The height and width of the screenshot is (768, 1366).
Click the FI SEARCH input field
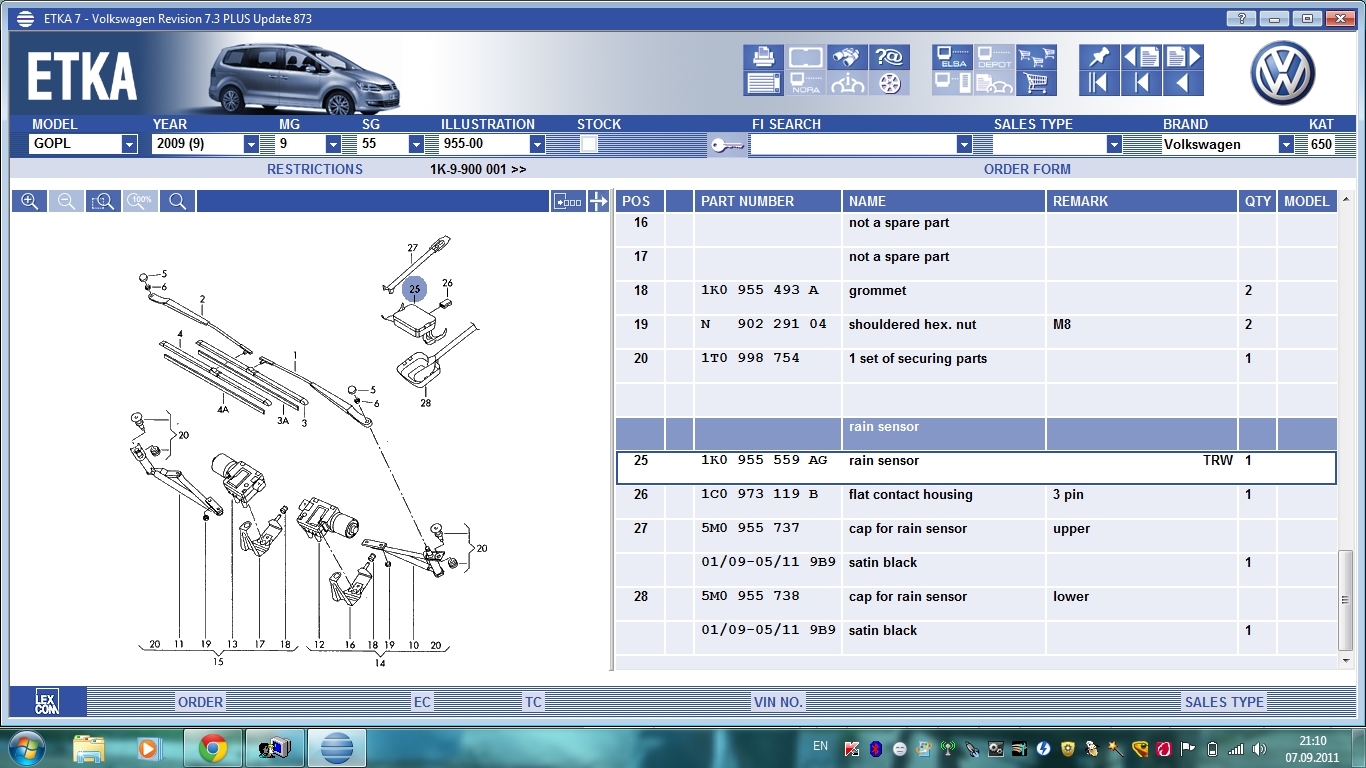tap(852, 144)
